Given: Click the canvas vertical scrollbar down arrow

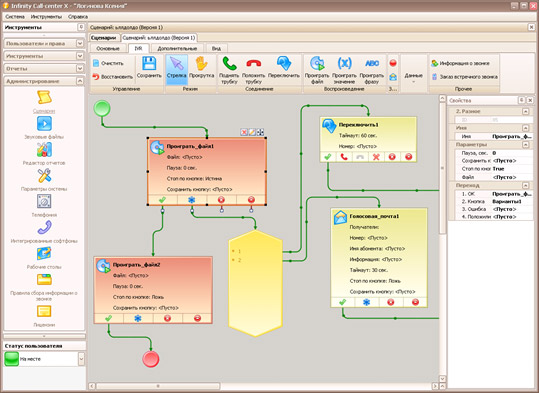Looking at the screenshot, I should tap(442, 379).
